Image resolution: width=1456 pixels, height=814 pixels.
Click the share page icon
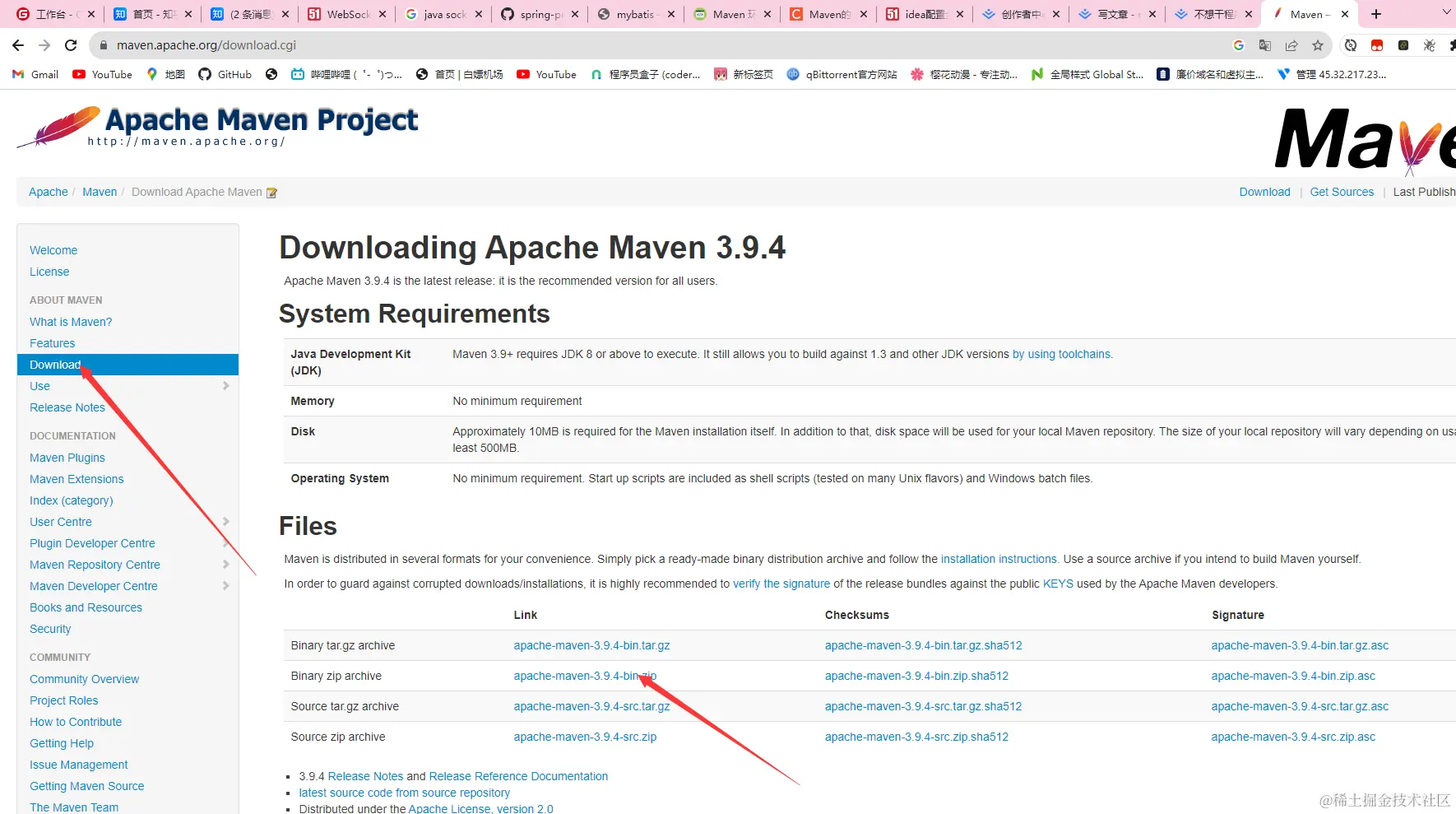pyautogui.click(x=1291, y=45)
